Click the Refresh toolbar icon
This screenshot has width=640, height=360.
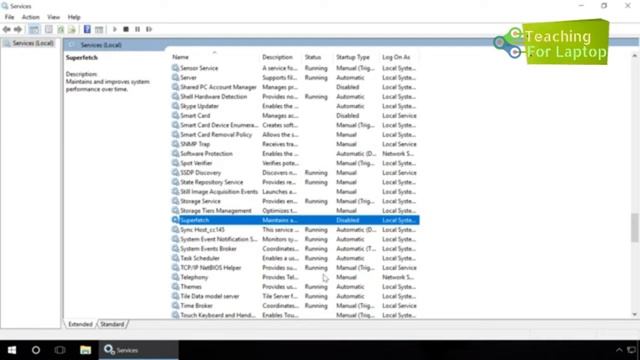coord(61,29)
